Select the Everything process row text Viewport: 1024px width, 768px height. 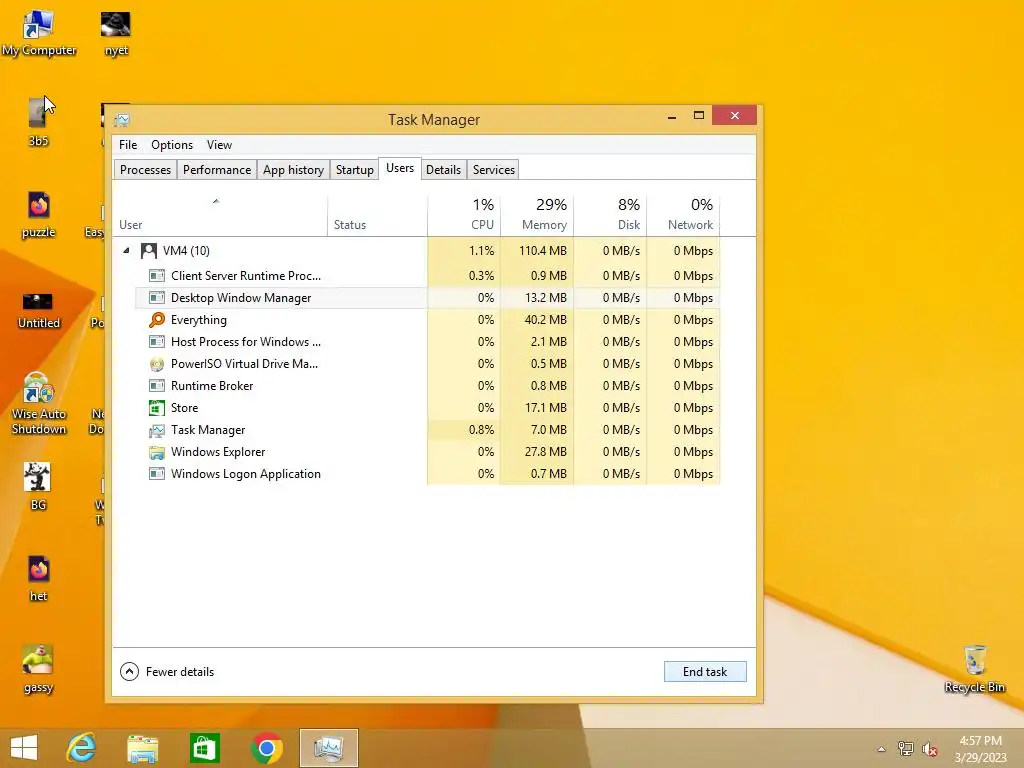[199, 320]
